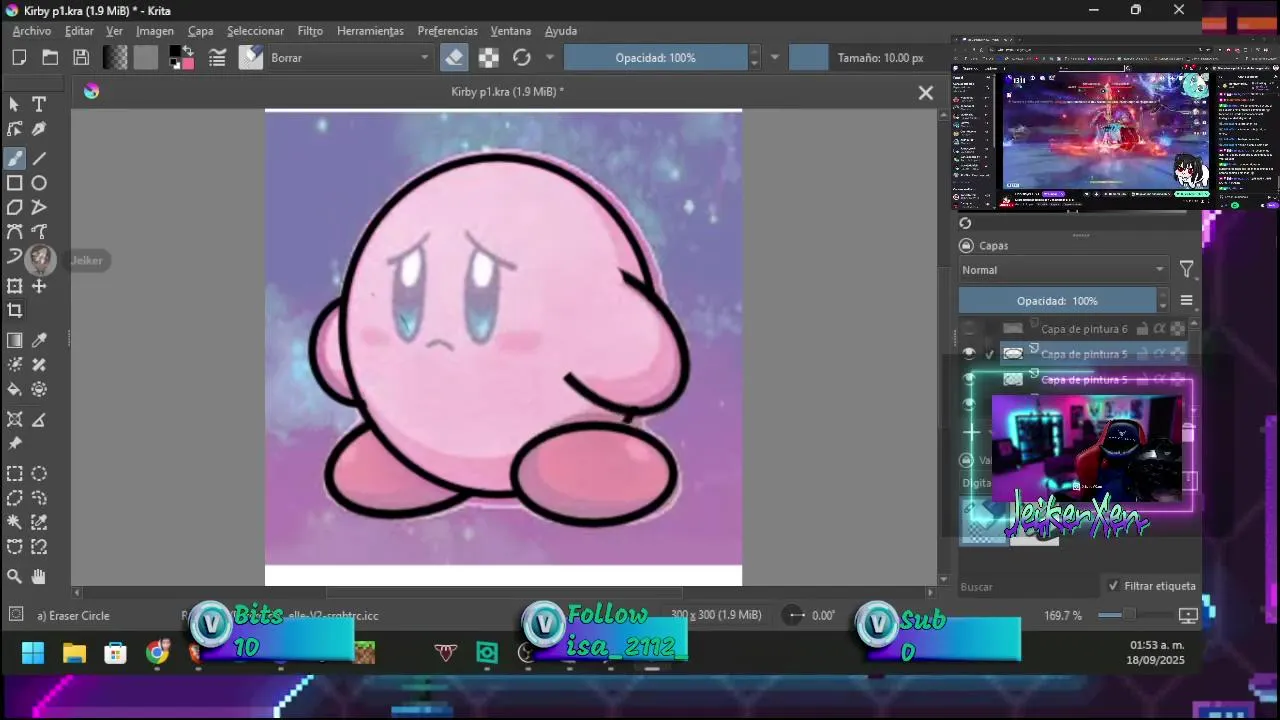Open the Capa menu
Viewport: 1280px width, 720px height.
pos(201,31)
